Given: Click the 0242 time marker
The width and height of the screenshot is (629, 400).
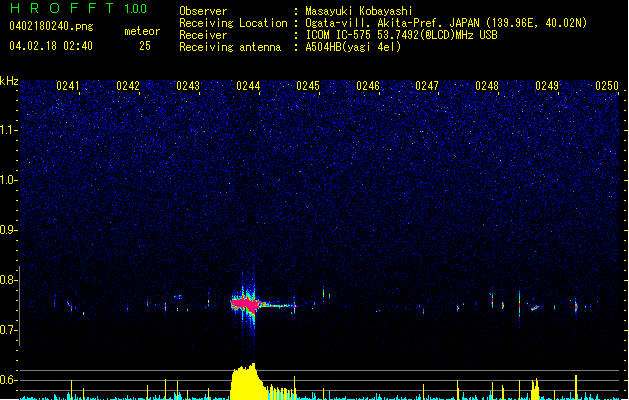Looking at the screenshot, I should [128, 86].
